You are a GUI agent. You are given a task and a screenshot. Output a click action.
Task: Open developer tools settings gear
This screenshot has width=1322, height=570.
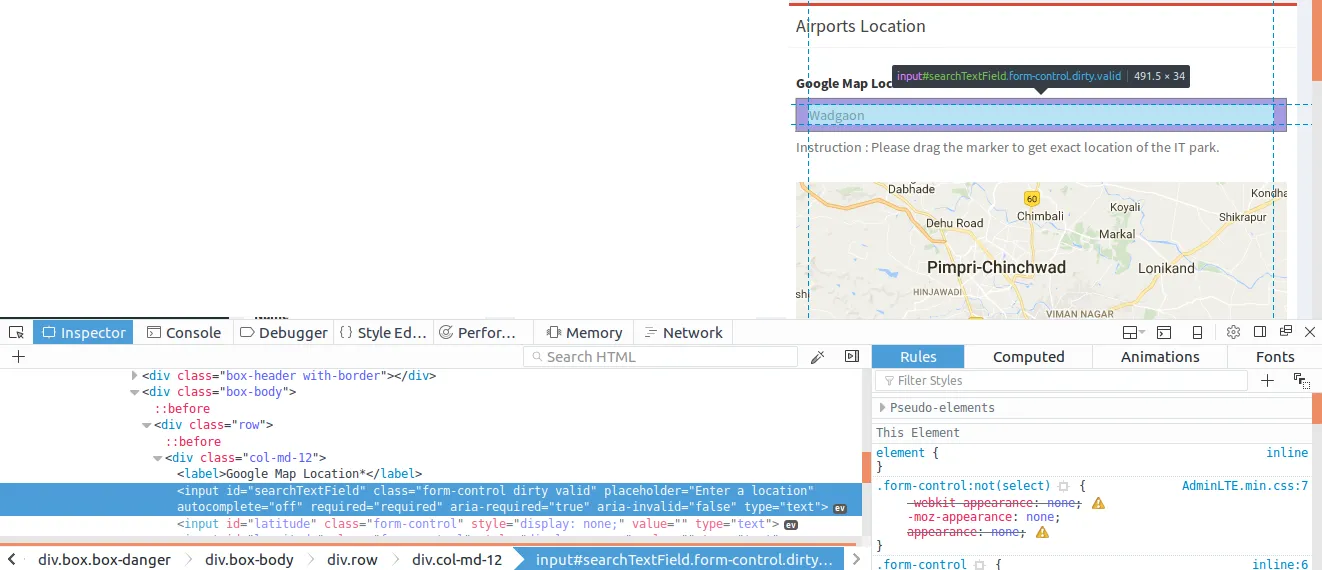click(1233, 332)
